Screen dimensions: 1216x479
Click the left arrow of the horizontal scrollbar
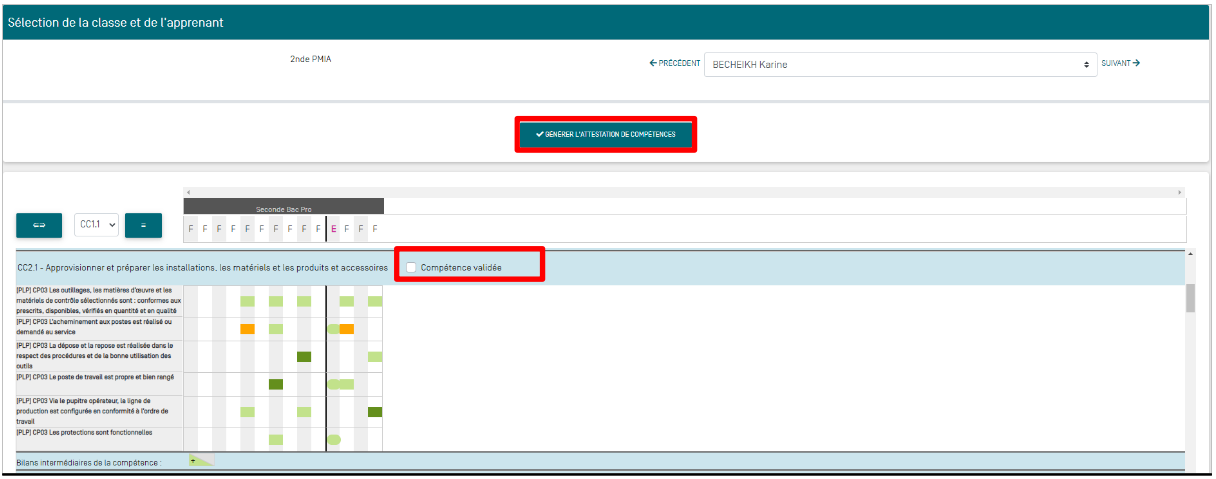[188, 192]
